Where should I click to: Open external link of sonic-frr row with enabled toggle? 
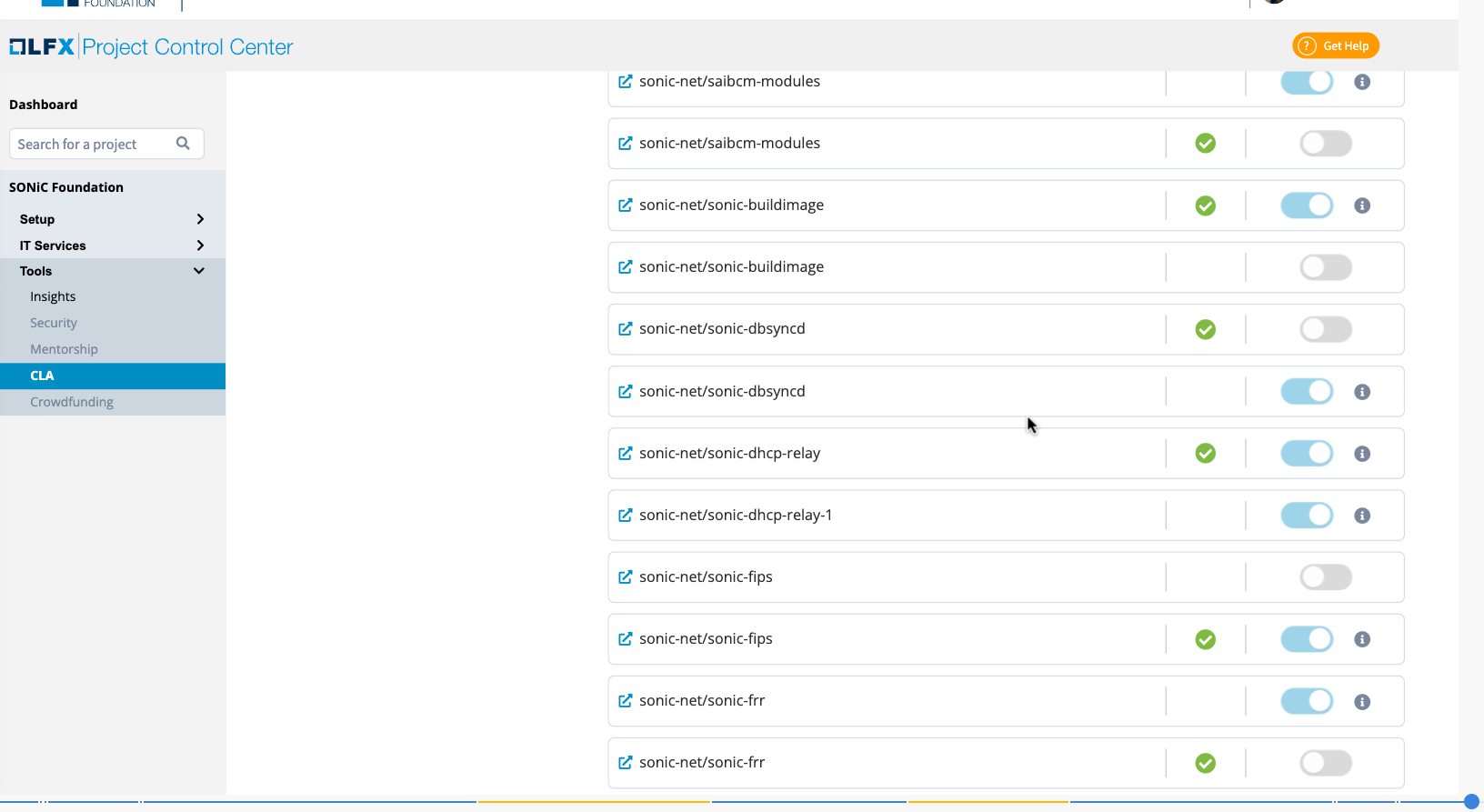point(626,701)
